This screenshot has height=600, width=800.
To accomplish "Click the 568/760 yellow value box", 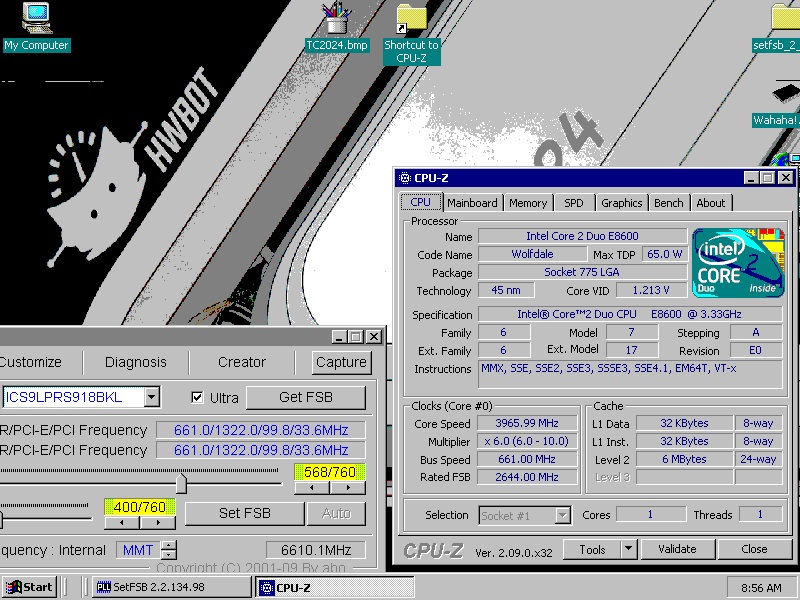I will point(330,472).
